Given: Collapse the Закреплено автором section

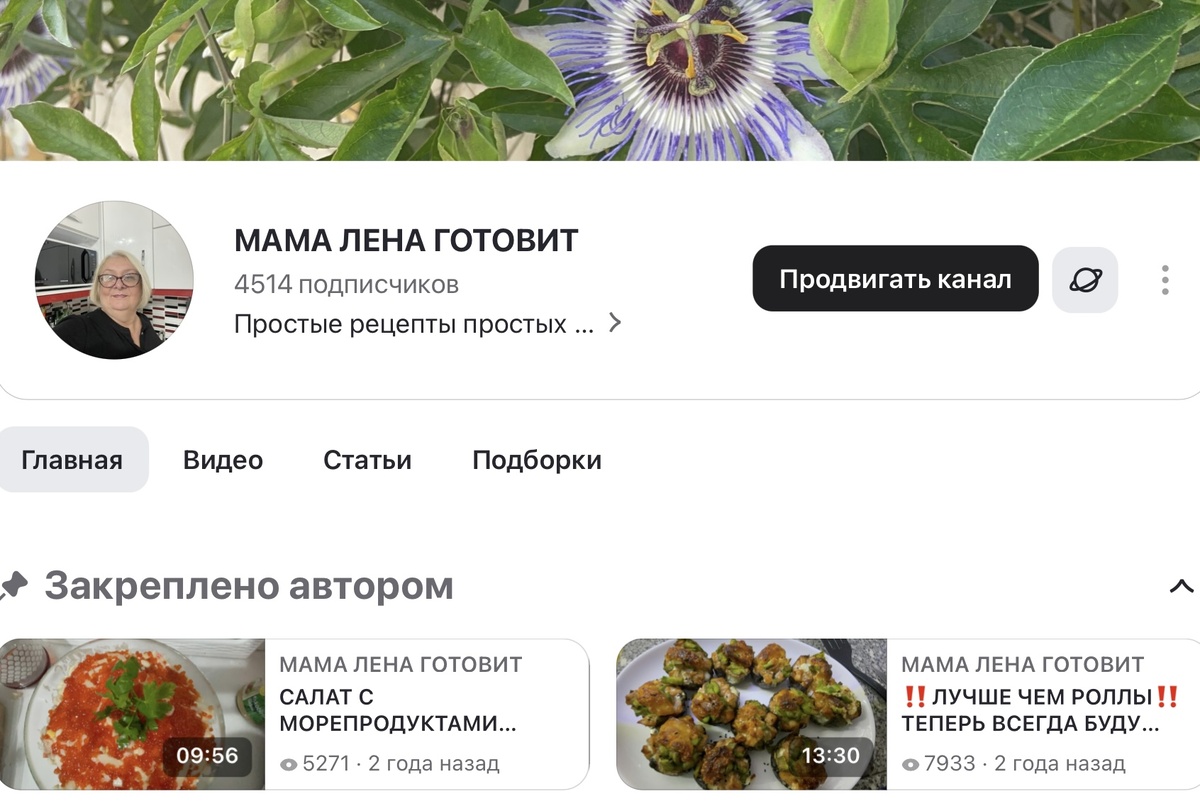Looking at the screenshot, I should click(x=1181, y=587).
